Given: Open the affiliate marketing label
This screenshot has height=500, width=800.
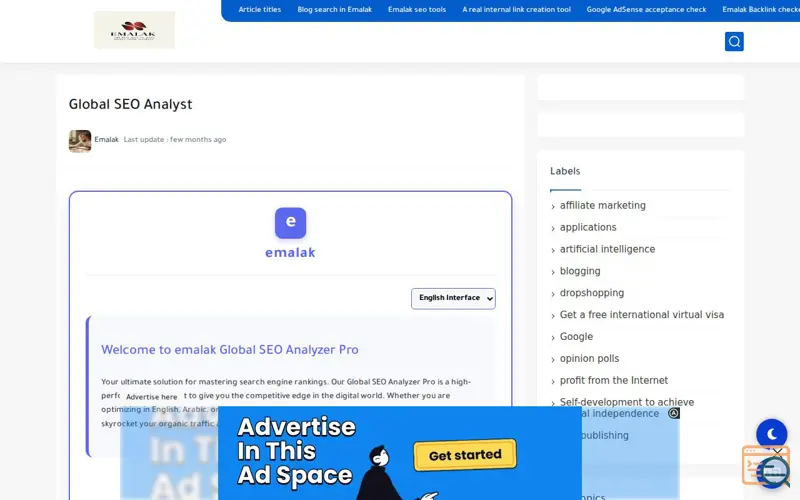Looking at the screenshot, I should pyautogui.click(x=603, y=205).
